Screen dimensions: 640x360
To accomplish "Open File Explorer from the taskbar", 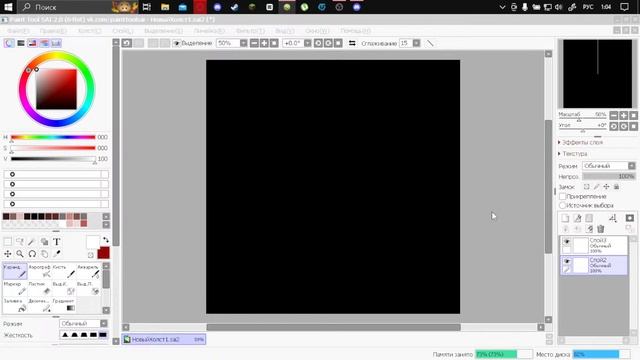I will [x=165, y=7].
